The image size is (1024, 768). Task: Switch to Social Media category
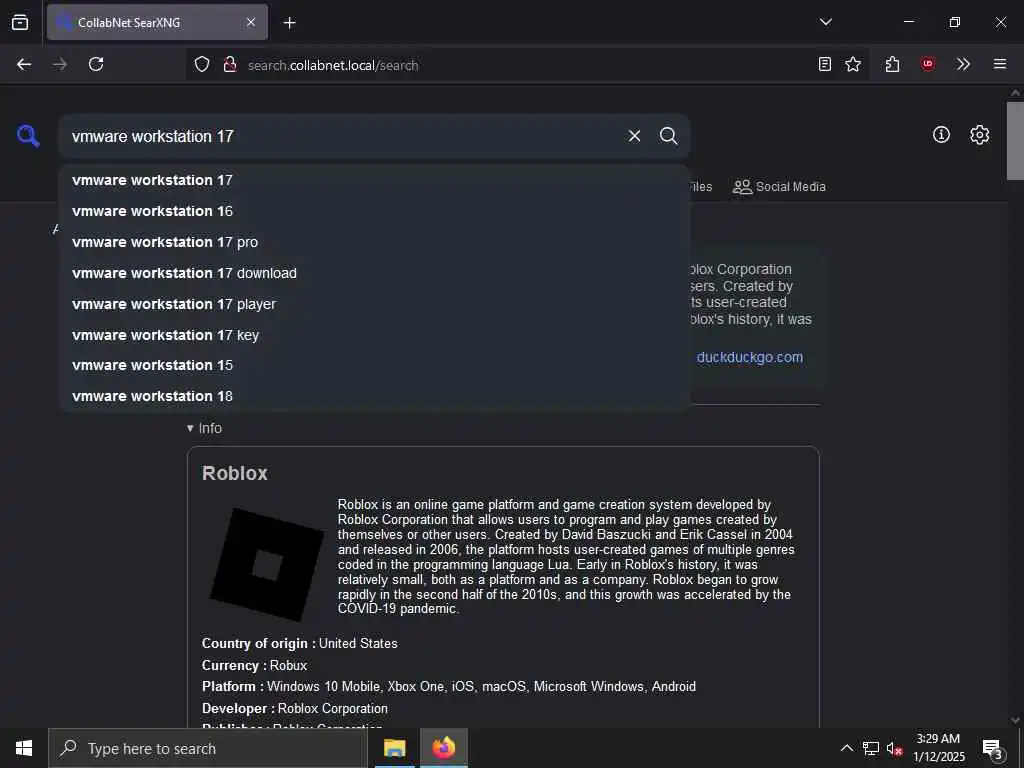(x=779, y=187)
